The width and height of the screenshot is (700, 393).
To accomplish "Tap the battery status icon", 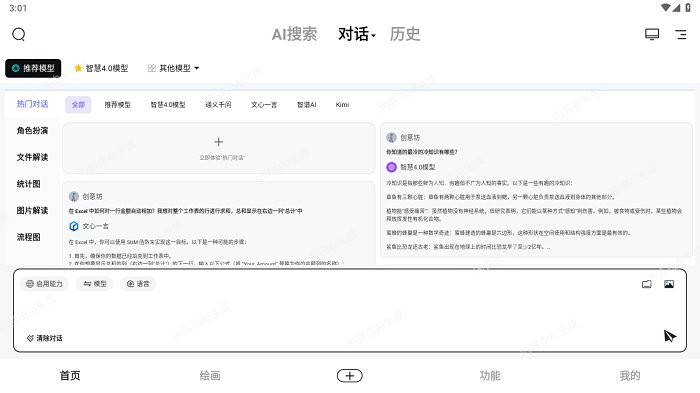I will (688, 8).
